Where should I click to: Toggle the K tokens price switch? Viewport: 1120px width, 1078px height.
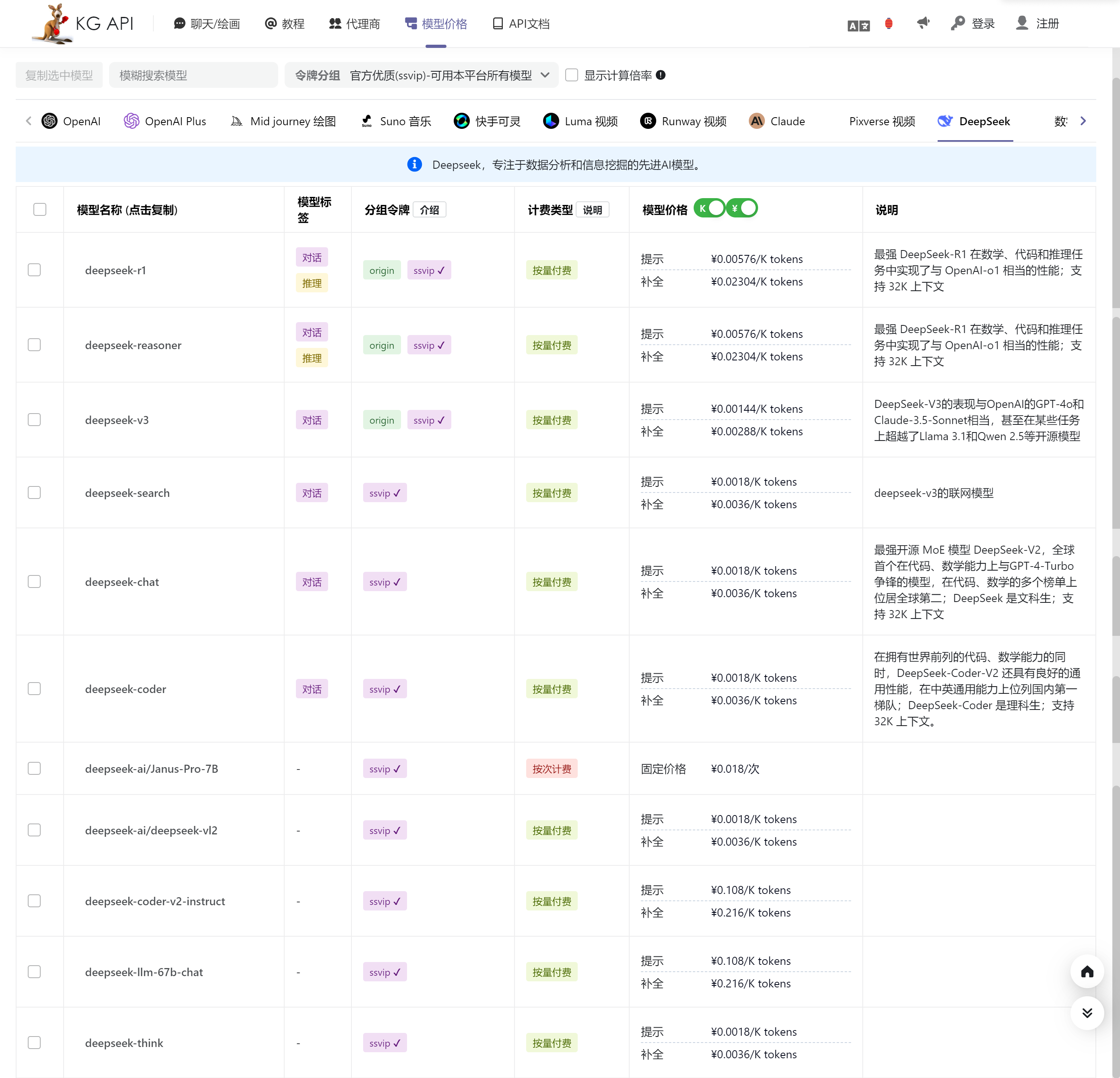(709, 209)
